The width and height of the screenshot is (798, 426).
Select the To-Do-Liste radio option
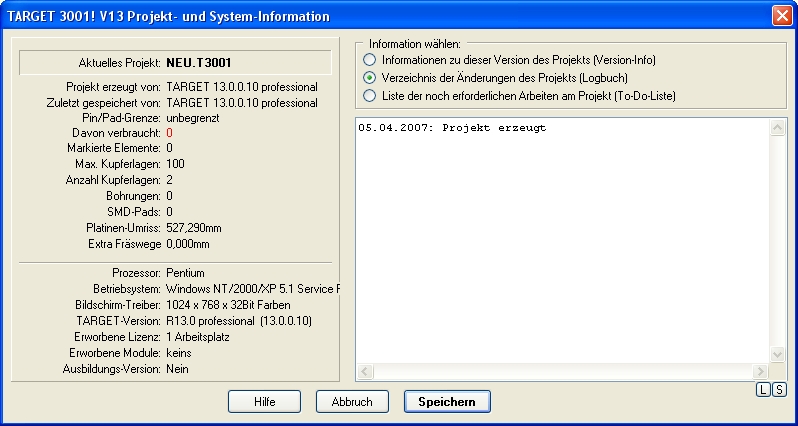pos(370,95)
